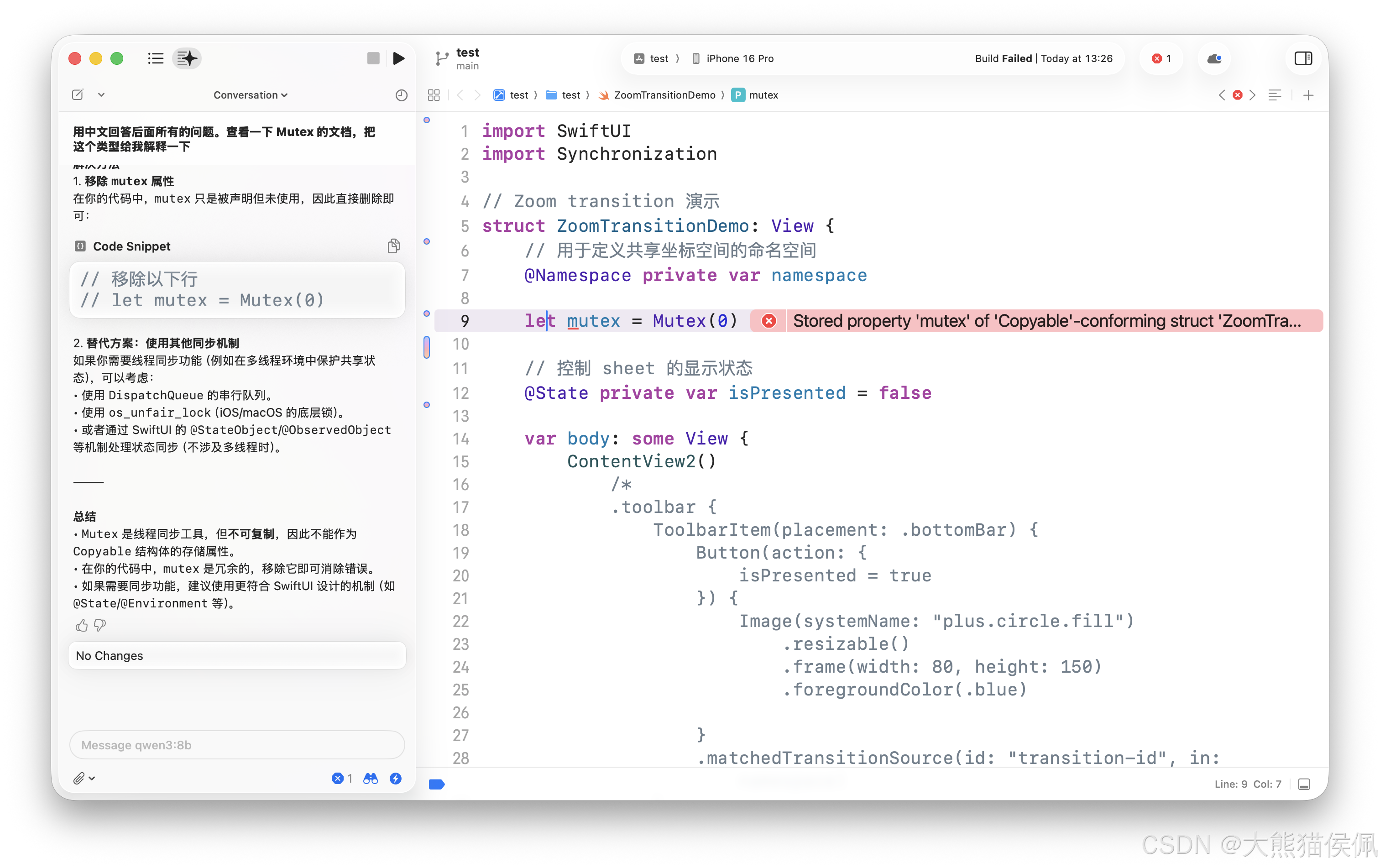Click 'ContentView2()' on line 15
Screen dimensions: 1380x868
coord(642,461)
